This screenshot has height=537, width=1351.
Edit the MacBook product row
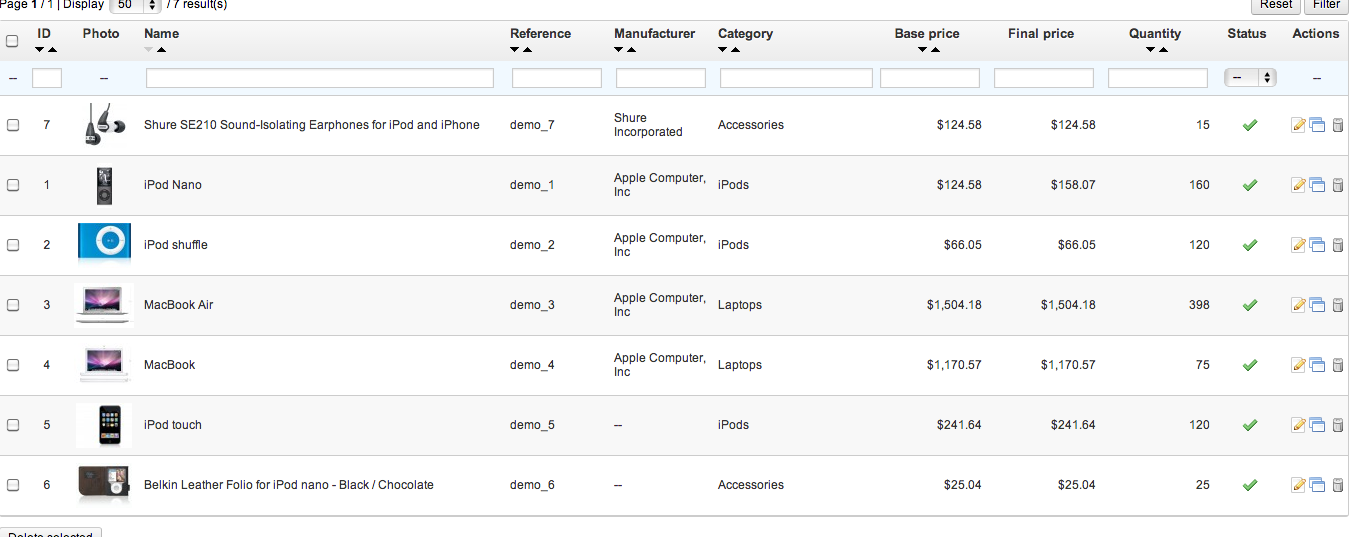pos(1298,365)
